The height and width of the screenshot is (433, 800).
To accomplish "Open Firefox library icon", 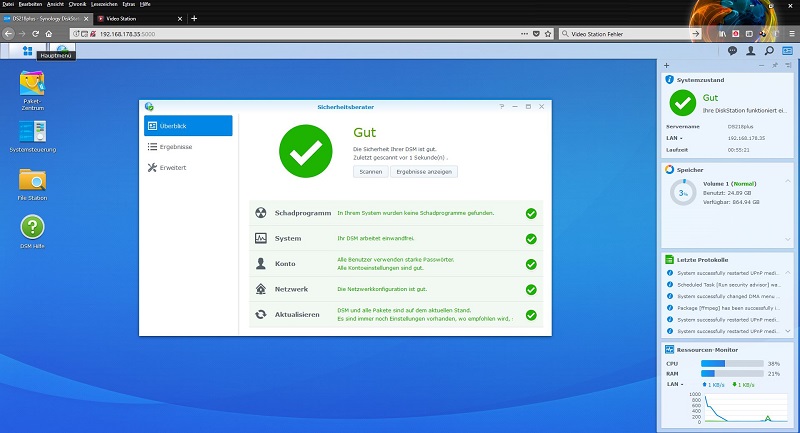I will coord(722,34).
